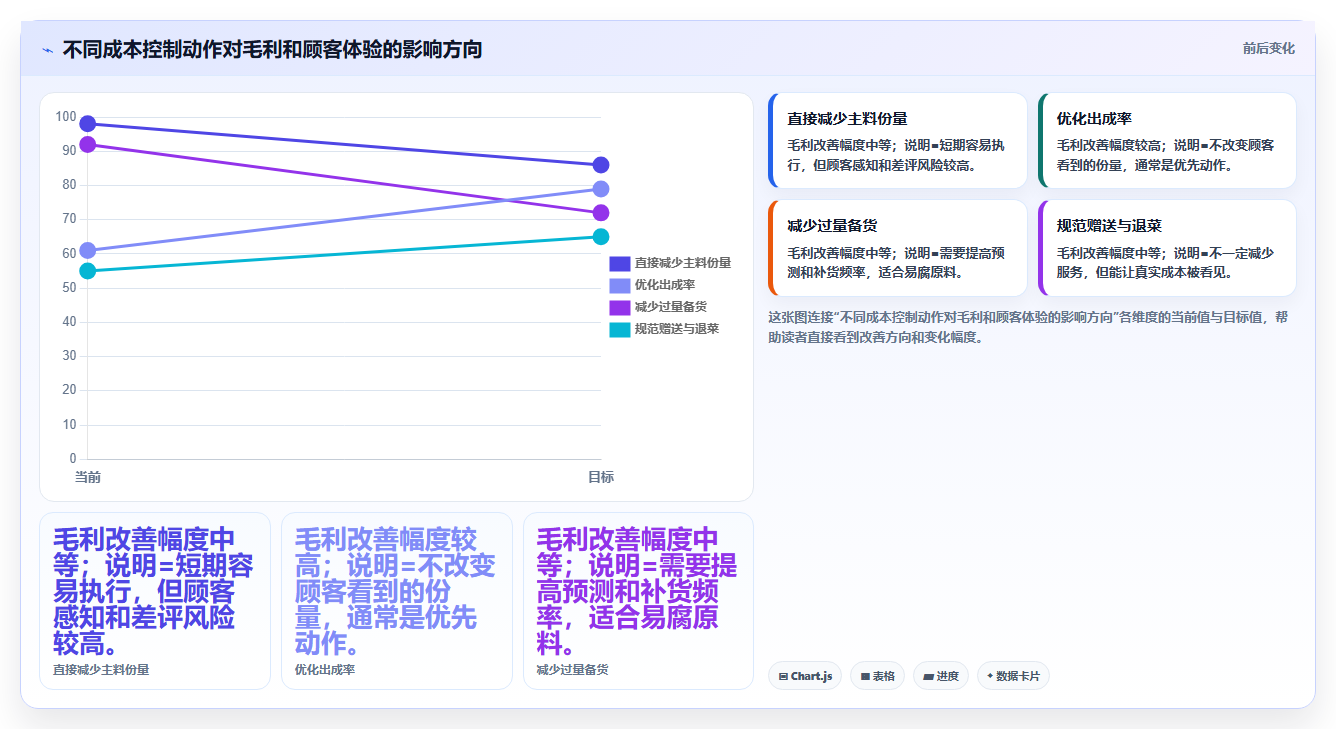Click the 前后变化 badge in the header
The width and height of the screenshot is (1336, 729).
1269,48
